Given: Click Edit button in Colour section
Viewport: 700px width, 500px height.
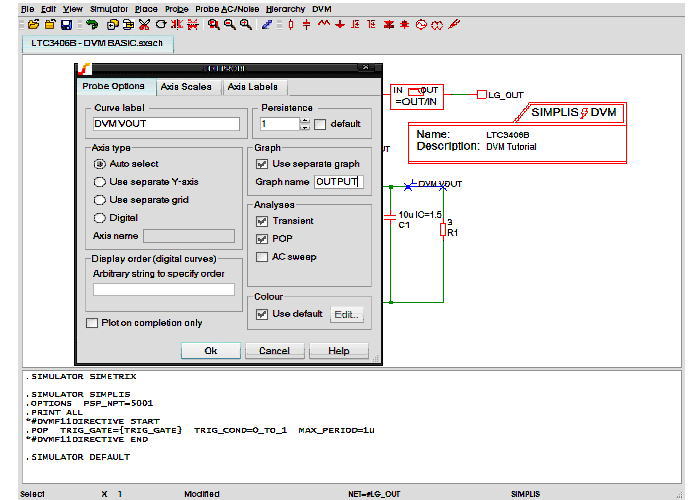Looking at the screenshot, I should pyautogui.click(x=347, y=314).
